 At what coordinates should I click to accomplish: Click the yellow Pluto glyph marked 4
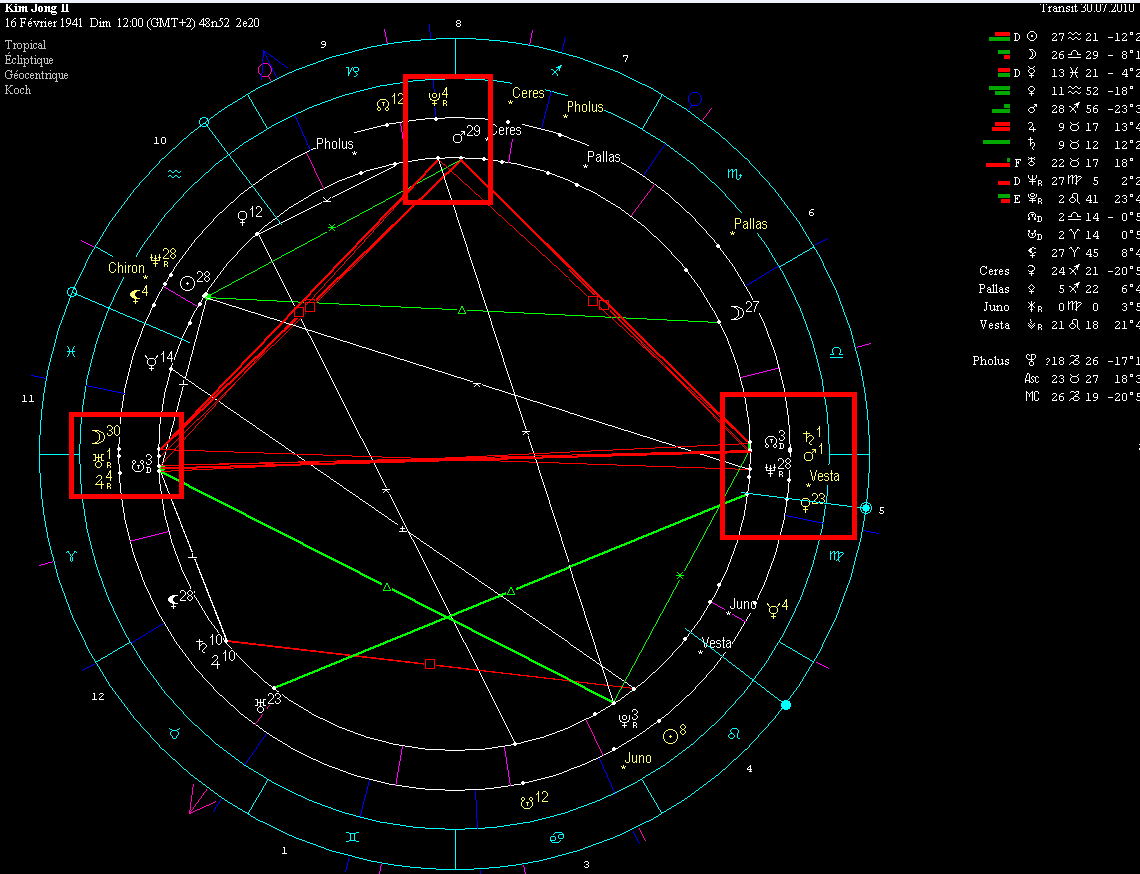[434, 98]
